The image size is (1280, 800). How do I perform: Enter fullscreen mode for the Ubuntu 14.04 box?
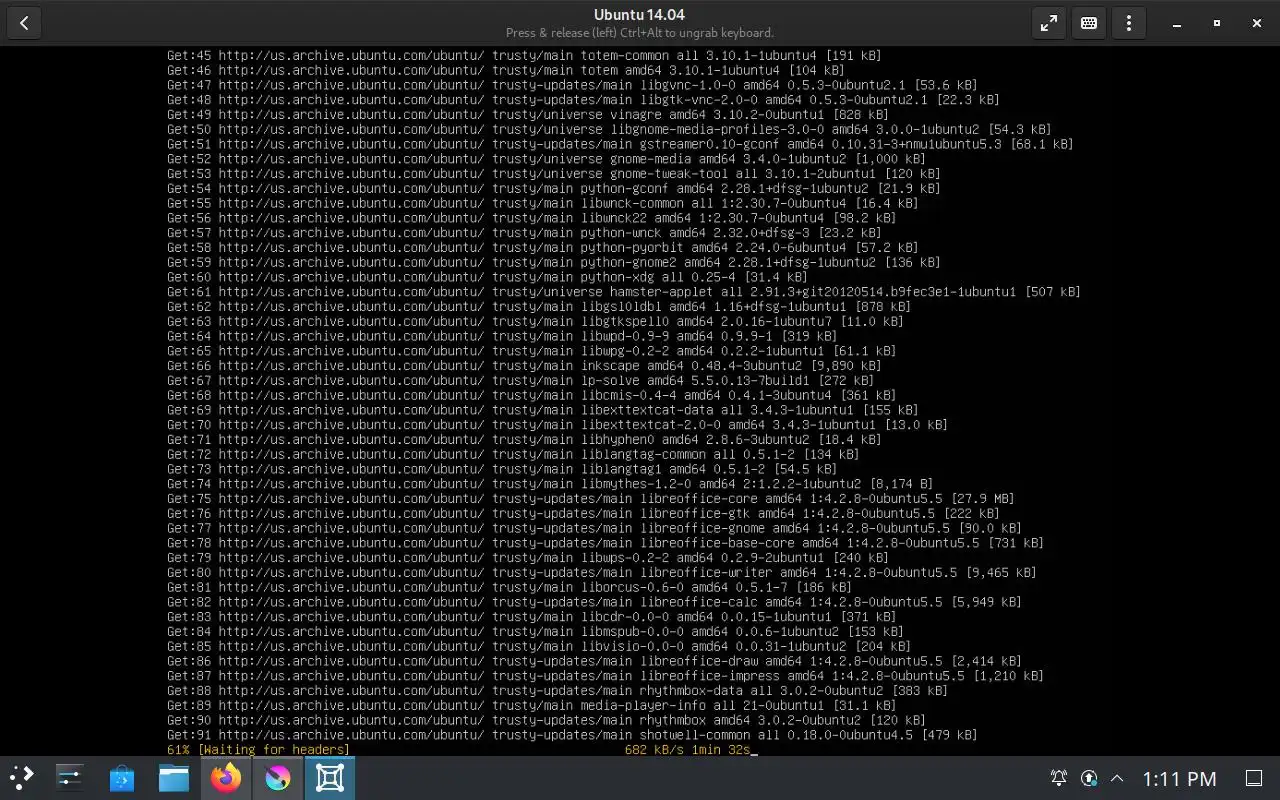pos(1049,23)
